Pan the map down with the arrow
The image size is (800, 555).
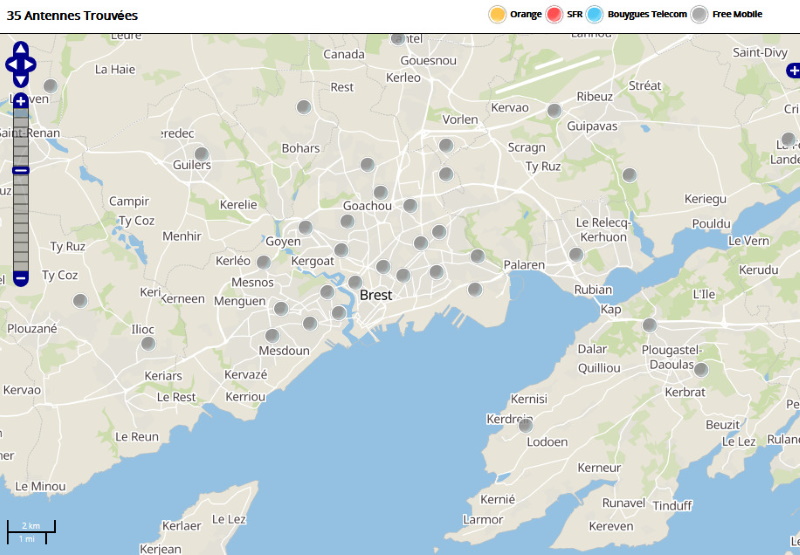pyautogui.click(x=20, y=81)
